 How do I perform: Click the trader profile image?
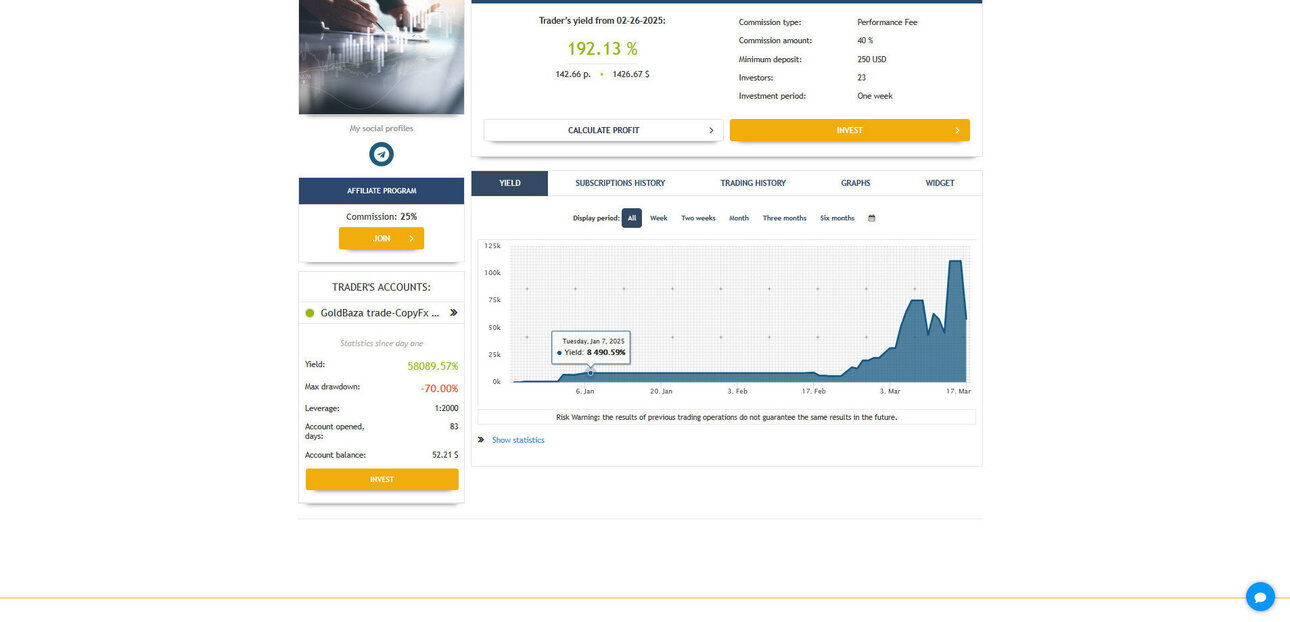click(381, 57)
